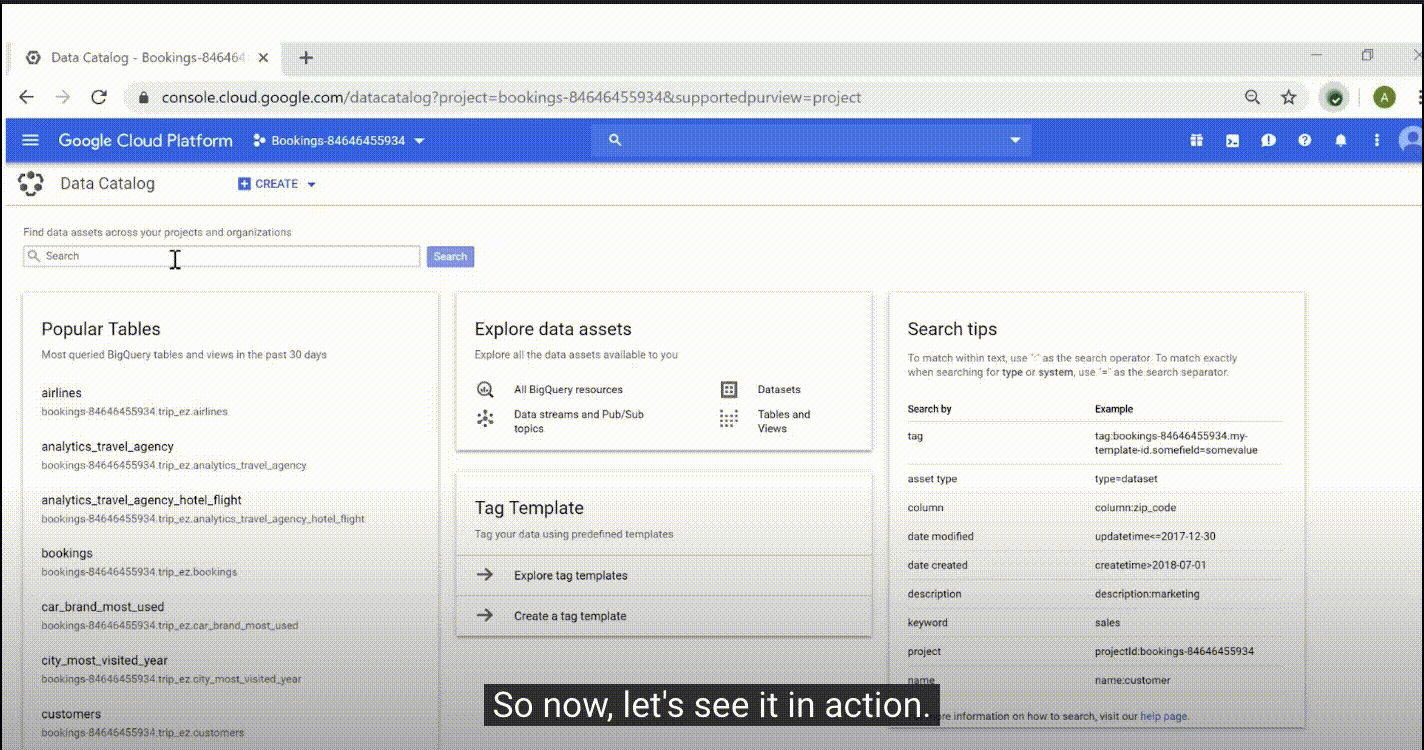Click the zoom magnifier icon in address bar

(1252, 97)
